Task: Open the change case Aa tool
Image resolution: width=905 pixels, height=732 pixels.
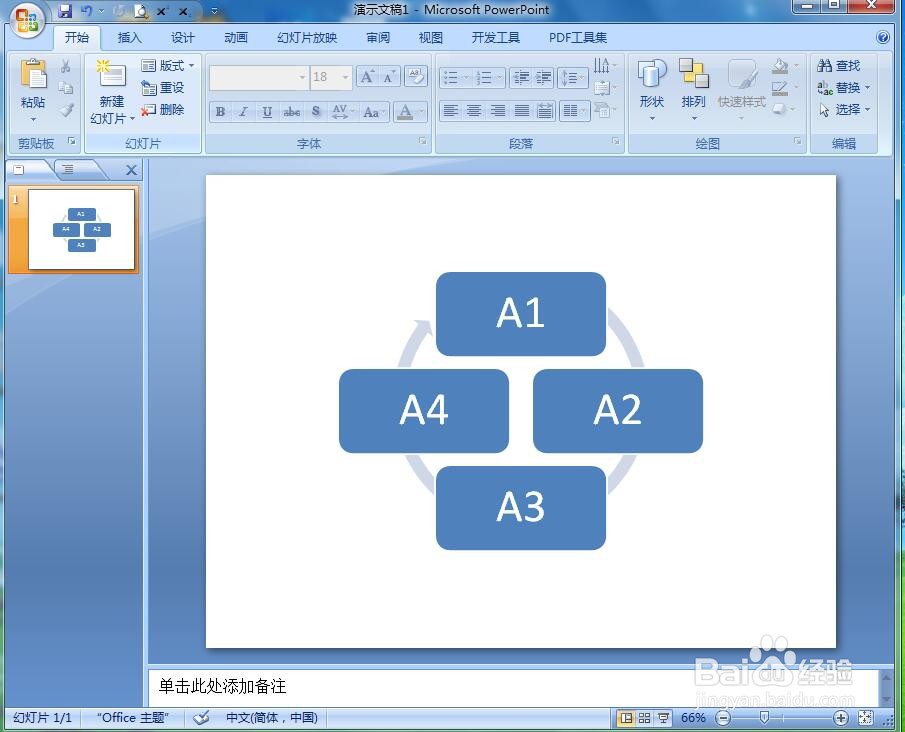Action: (x=373, y=111)
